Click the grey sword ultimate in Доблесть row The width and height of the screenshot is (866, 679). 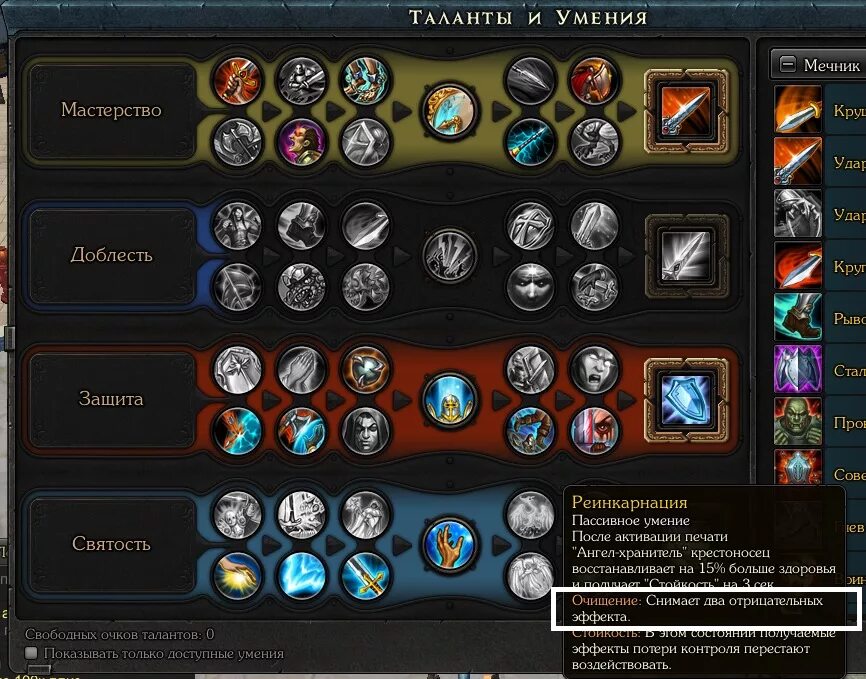coord(687,256)
